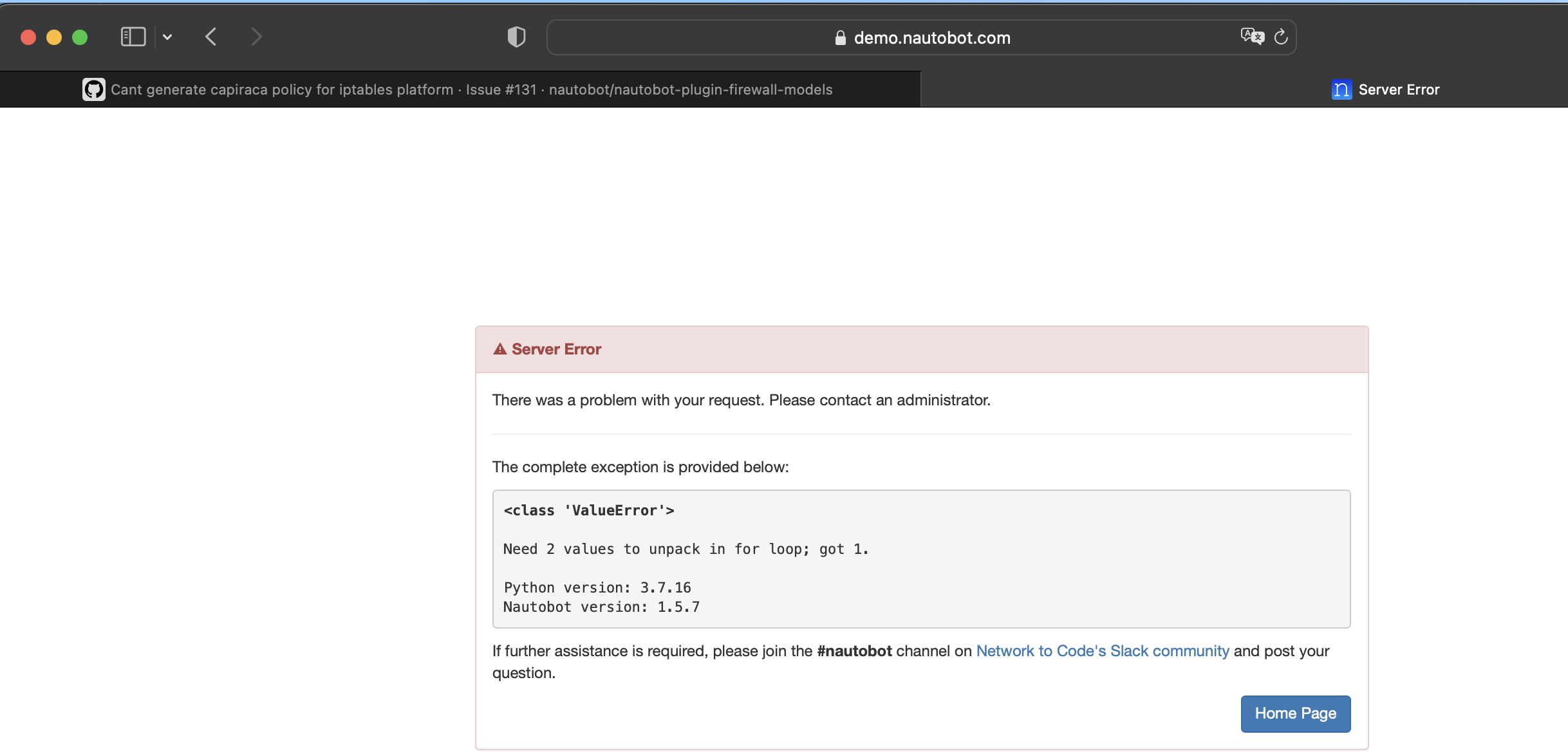Enter full screen with the green button

79,37
